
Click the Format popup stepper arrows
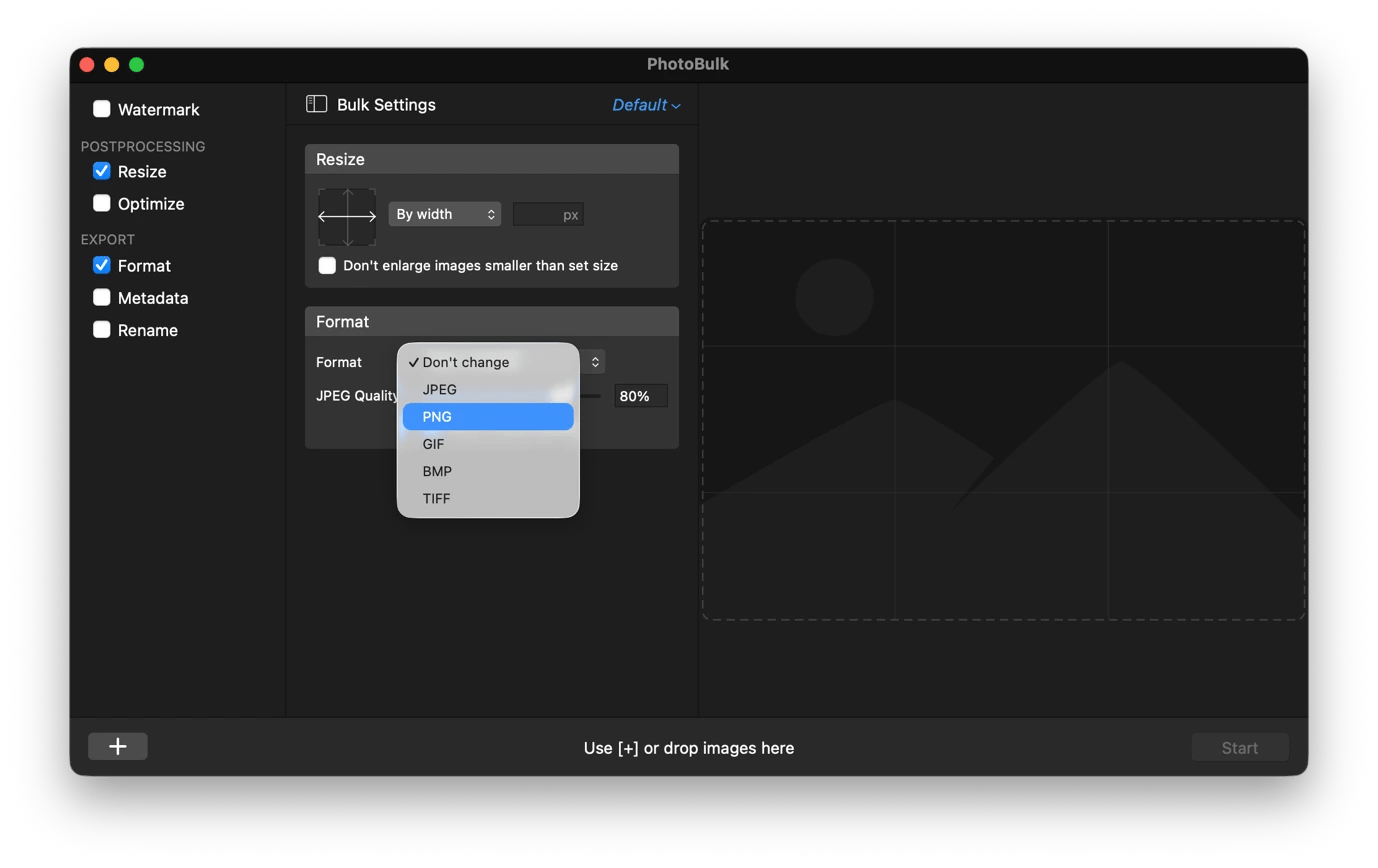594,362
